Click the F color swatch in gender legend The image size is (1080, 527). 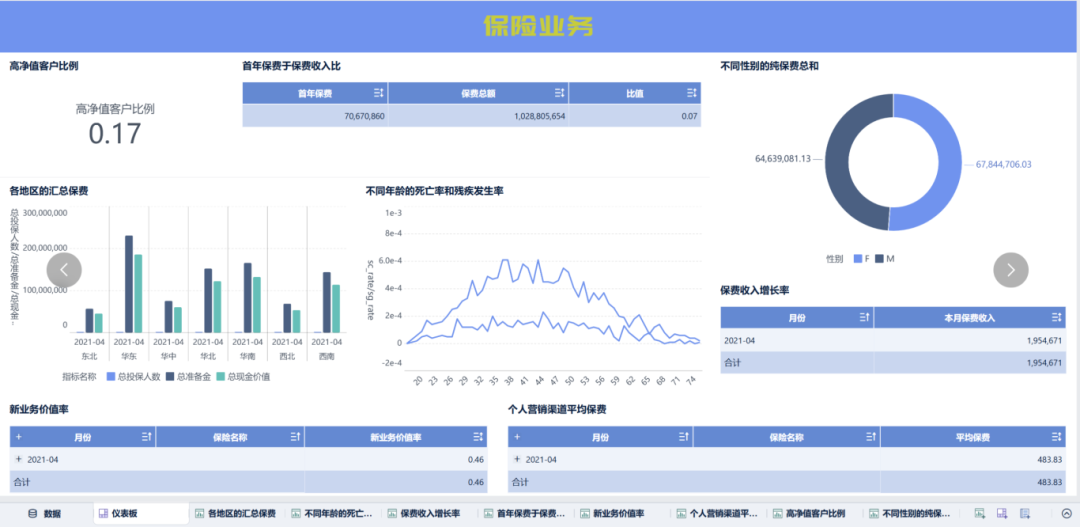pos(856,259)
